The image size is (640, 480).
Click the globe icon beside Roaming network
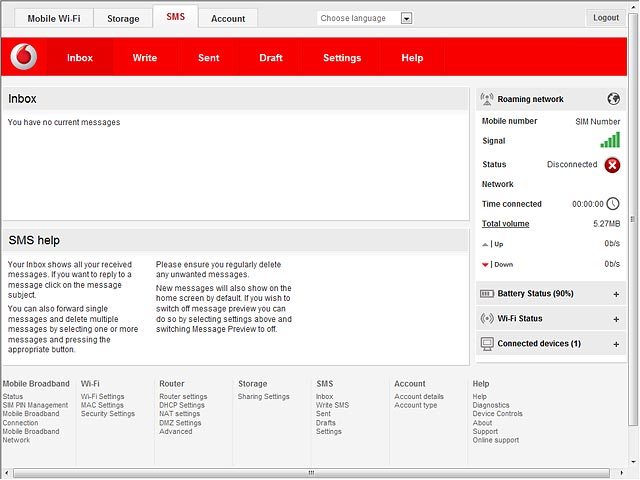point(613,99)
